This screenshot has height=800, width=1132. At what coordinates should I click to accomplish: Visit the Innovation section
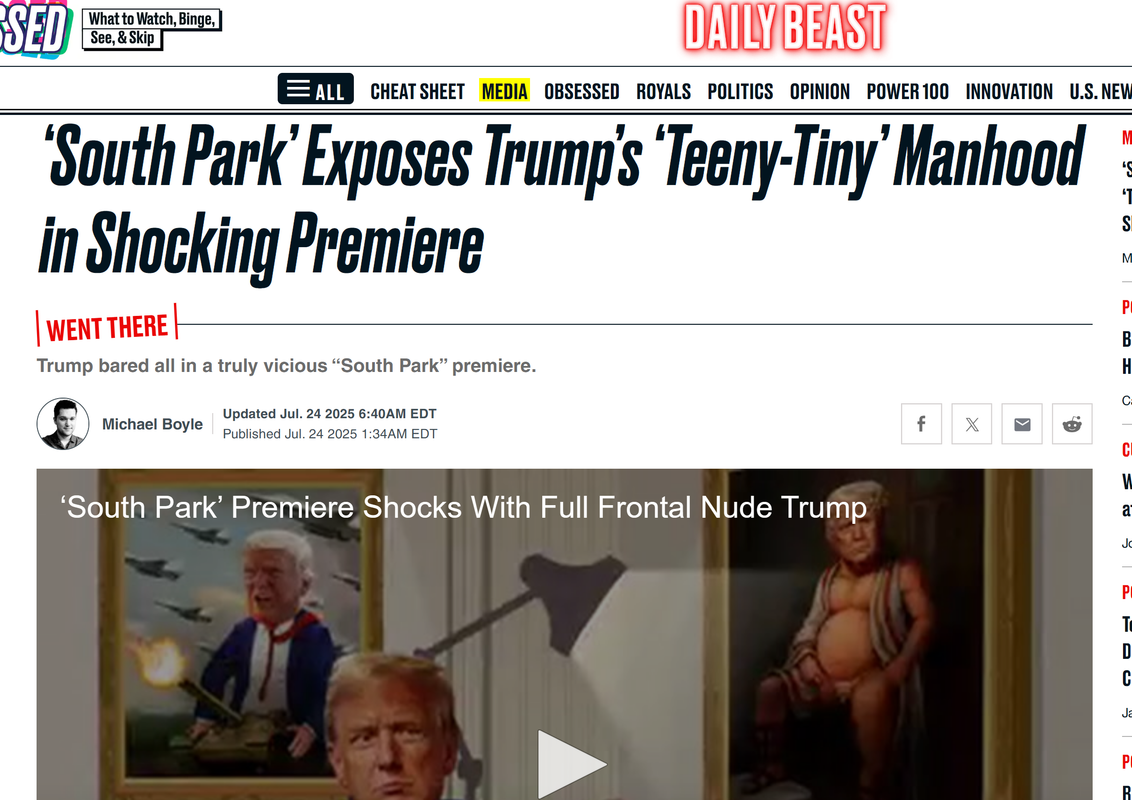pos(1009,92)
